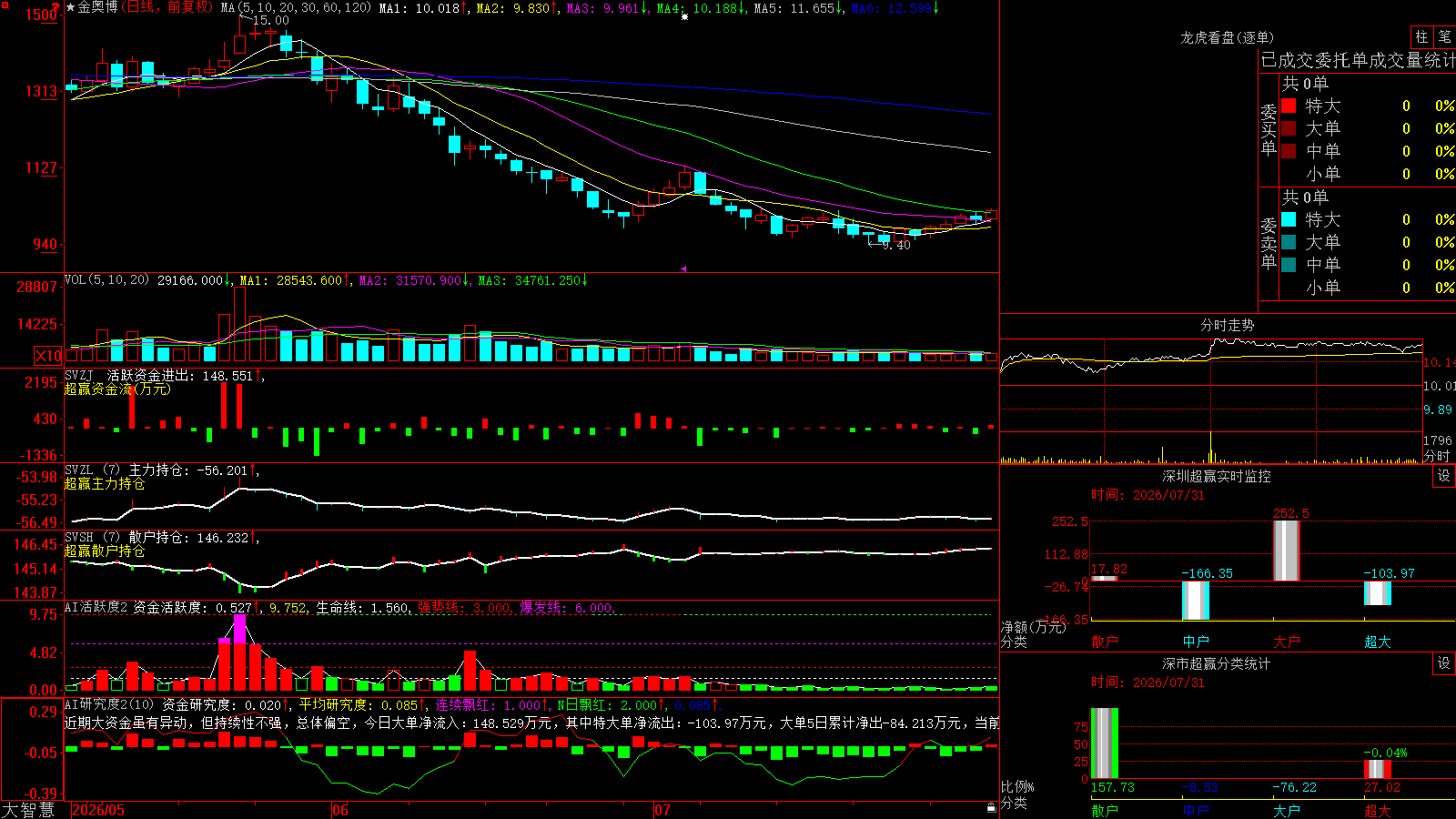The width and height of the screenshot is (1456, 819).
Task: Click the 28807 volume axis label
Action: (x=37, y=287)
